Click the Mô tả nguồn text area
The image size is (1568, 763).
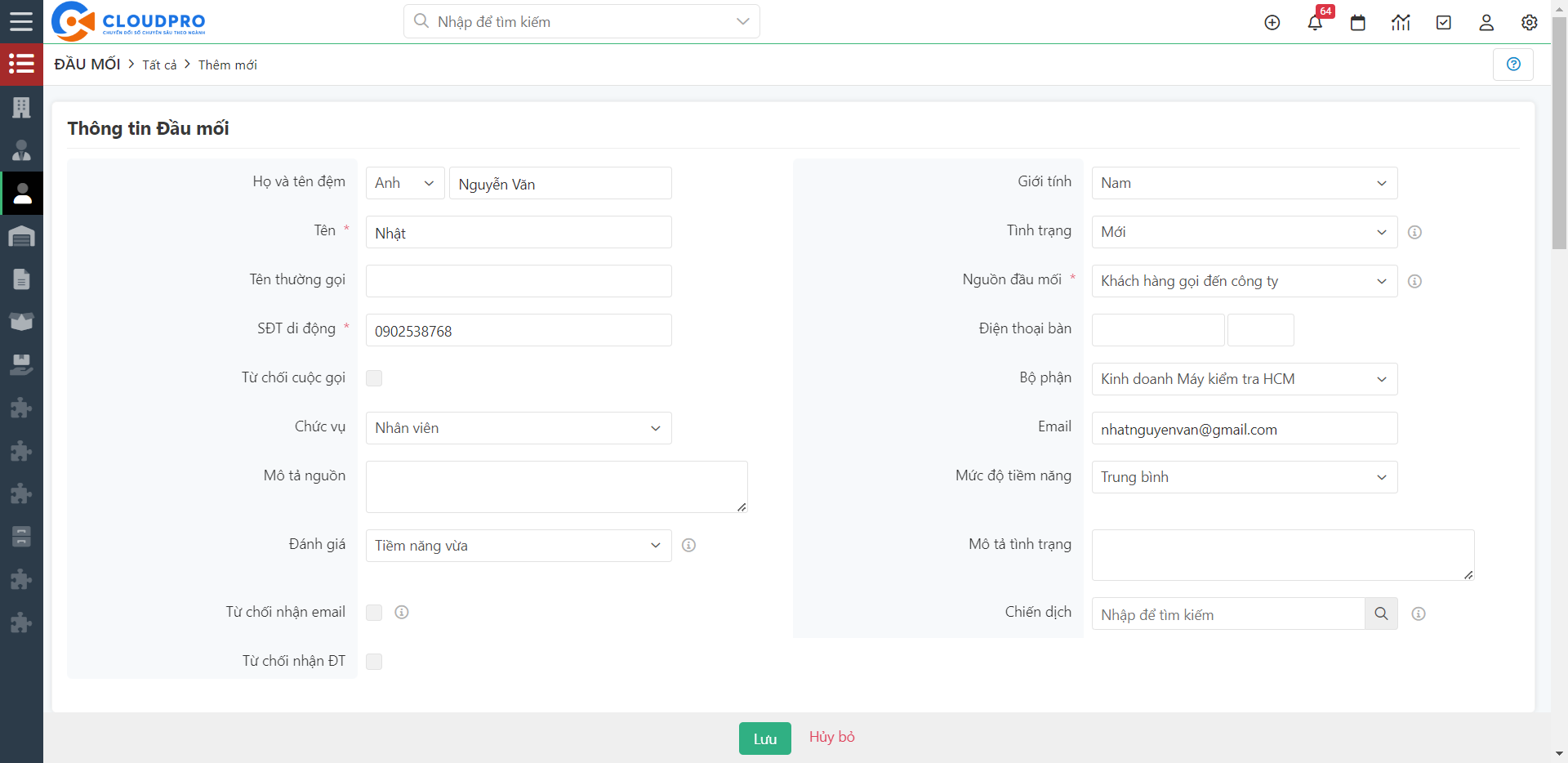click(x=557, y=487)
